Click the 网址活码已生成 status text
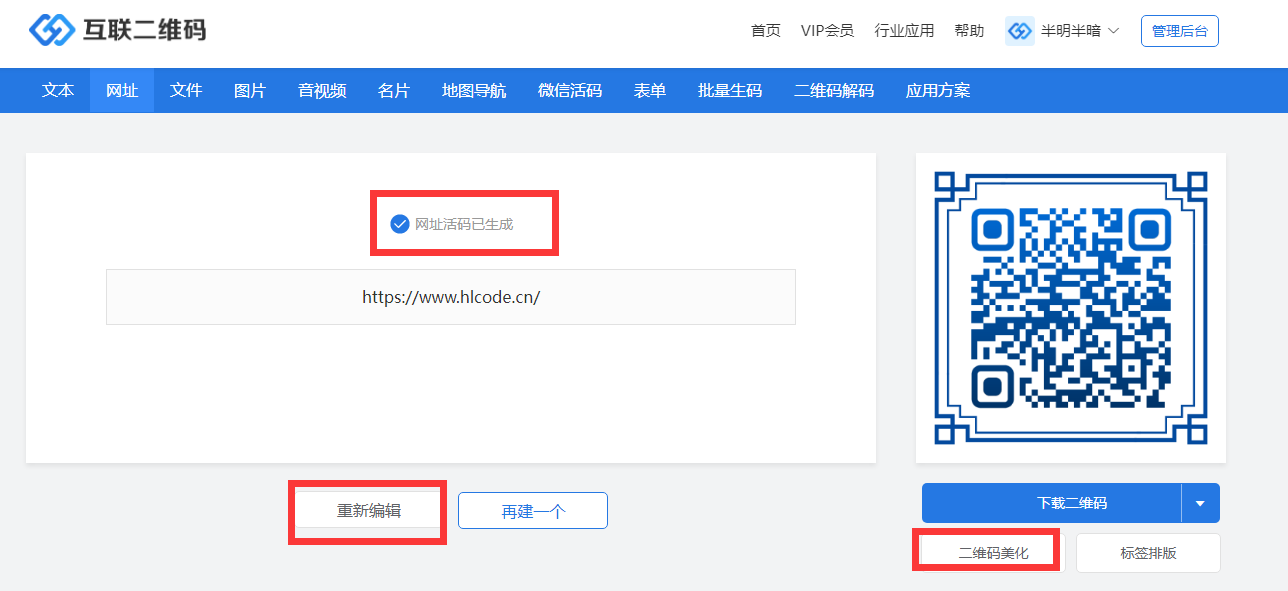 click(x=464, y=224)
